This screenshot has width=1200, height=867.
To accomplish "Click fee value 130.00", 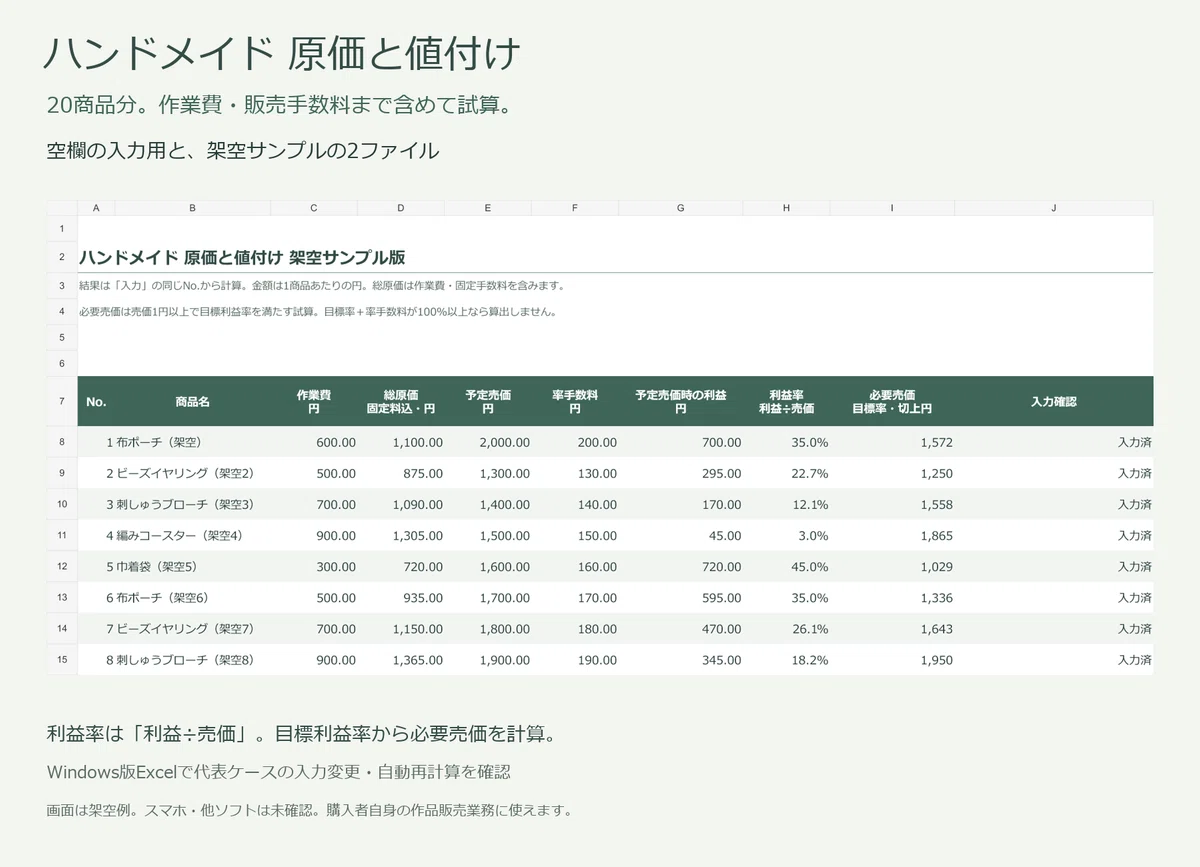I will click(x=598, y=473).
